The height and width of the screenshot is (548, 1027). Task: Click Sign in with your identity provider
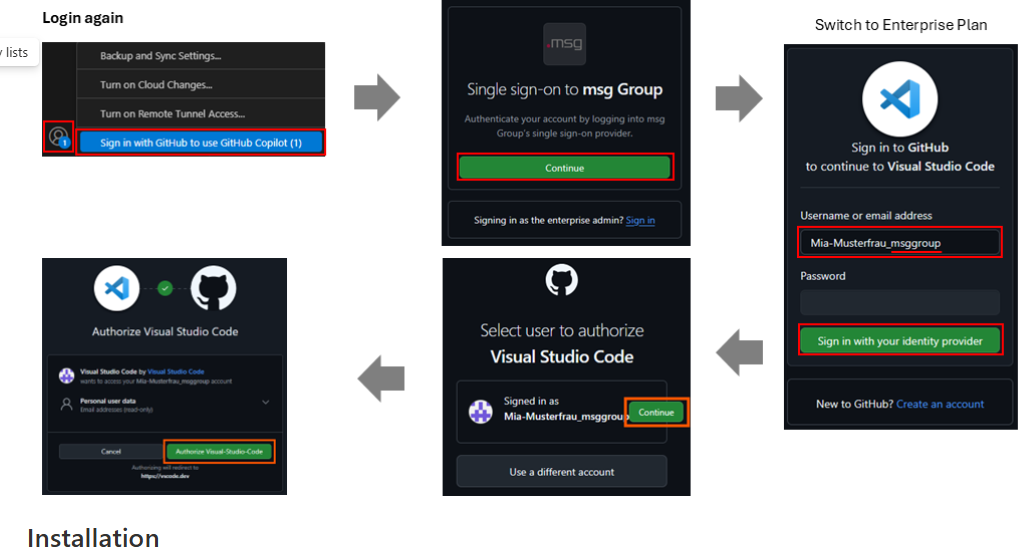900,340
